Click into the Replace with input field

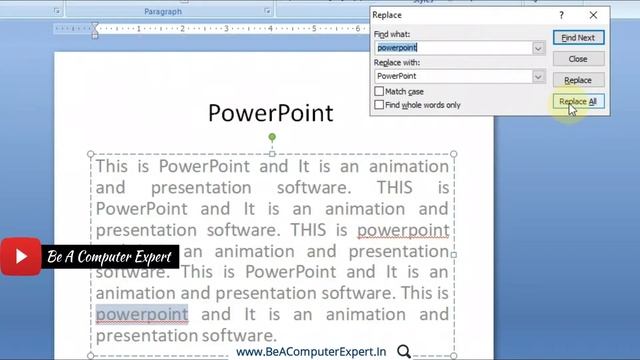tap(453, 76)
